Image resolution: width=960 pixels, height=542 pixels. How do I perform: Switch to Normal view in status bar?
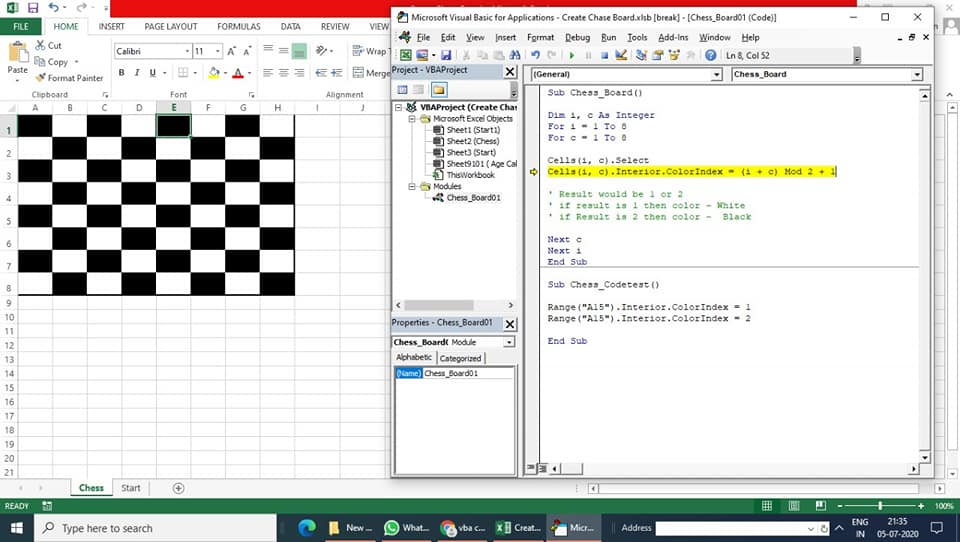point(767,506)
